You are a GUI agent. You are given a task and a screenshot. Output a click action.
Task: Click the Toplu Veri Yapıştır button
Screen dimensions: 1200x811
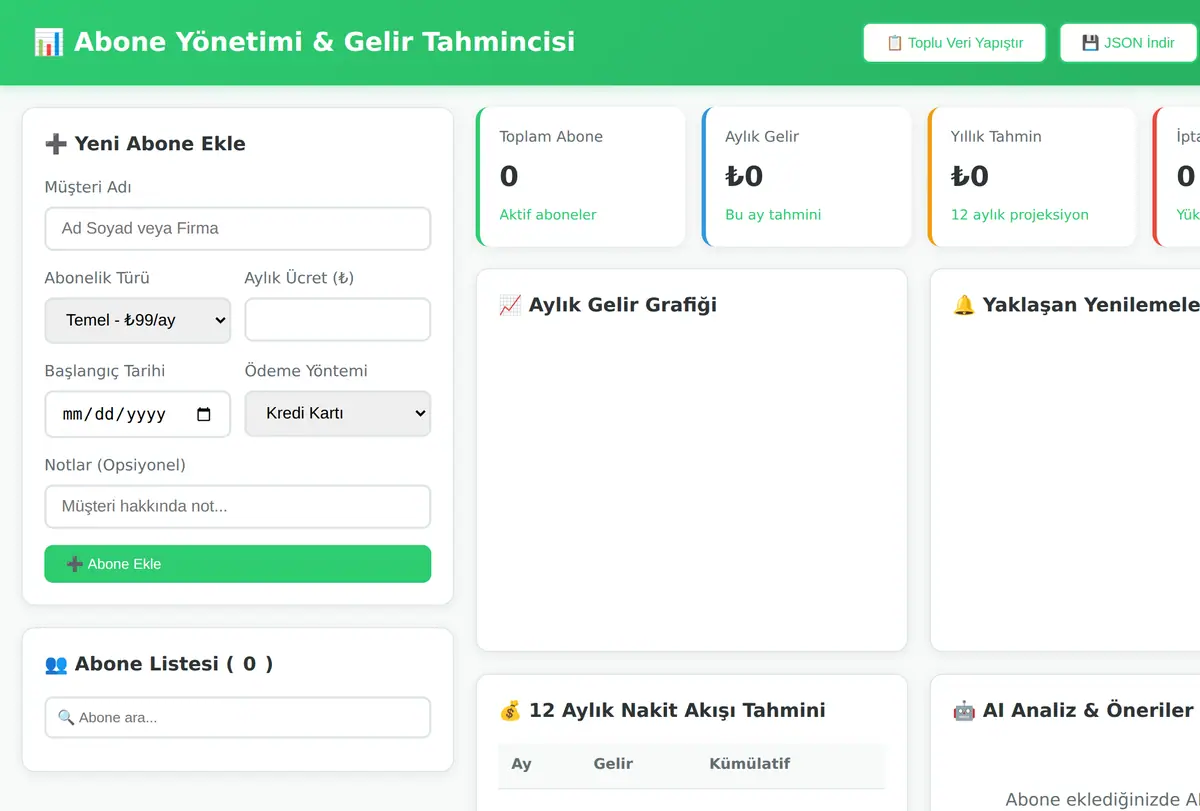(954, 43)
